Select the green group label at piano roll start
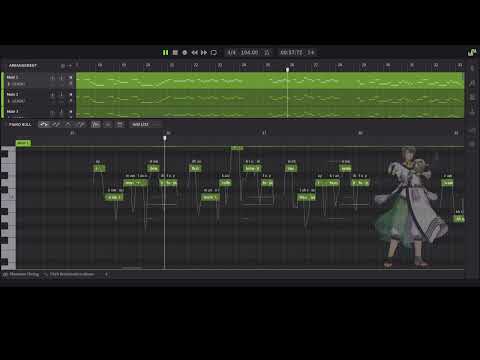The image size is (480, 360). [x=23, y=143]
